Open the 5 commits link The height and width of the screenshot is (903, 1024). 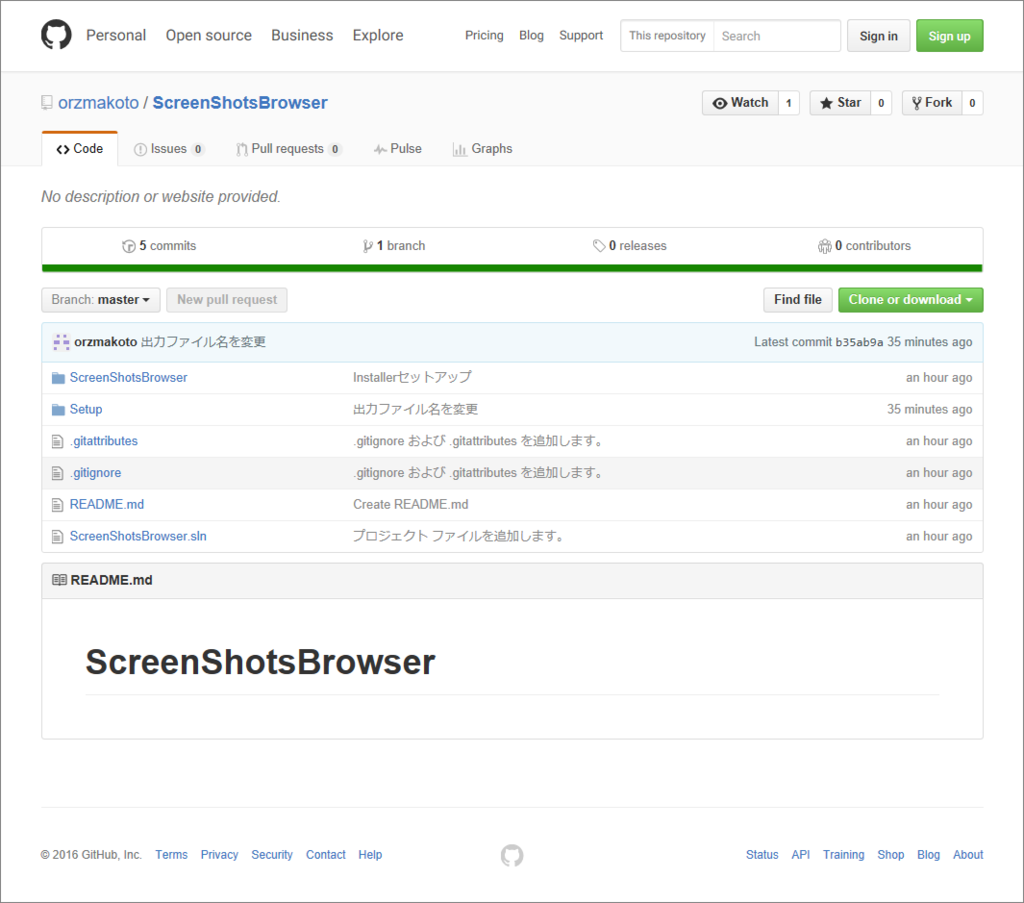click(x=159, y=246)
